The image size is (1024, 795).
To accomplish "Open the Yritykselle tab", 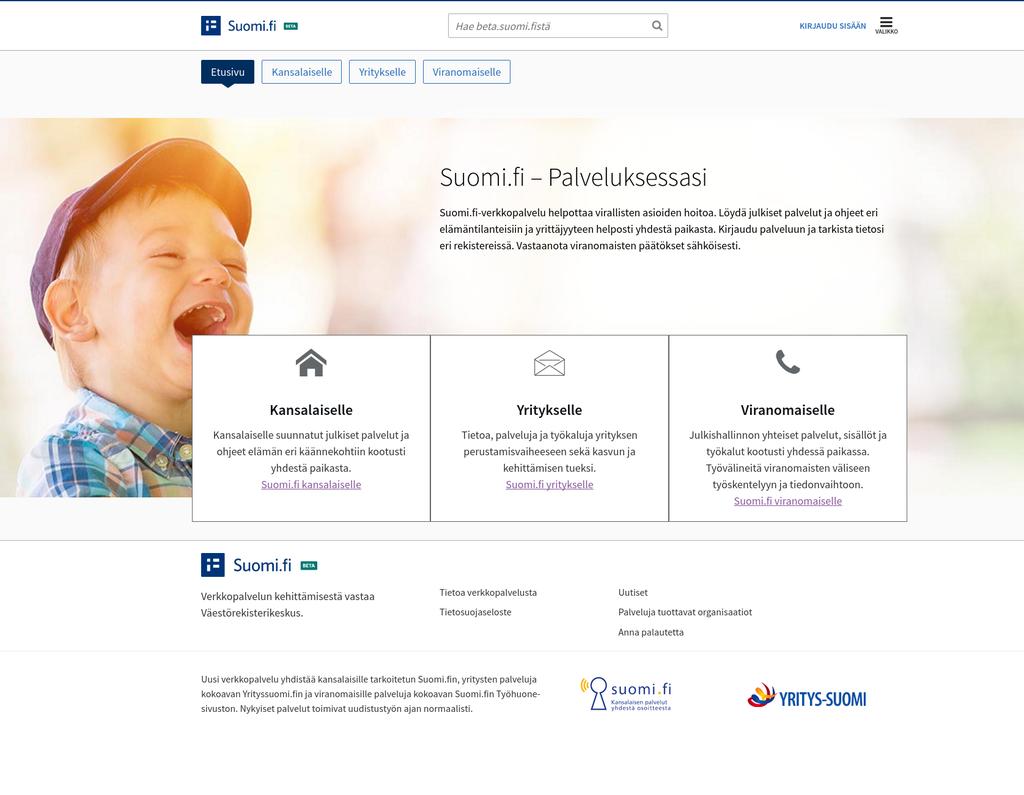I will [382, 72].
